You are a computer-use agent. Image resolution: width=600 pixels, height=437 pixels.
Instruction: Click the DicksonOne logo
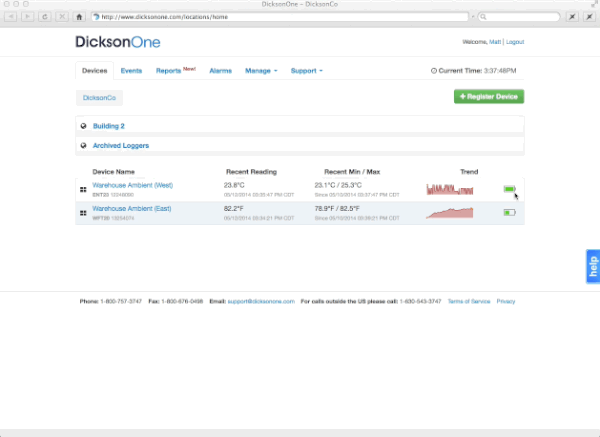point(118,42)
